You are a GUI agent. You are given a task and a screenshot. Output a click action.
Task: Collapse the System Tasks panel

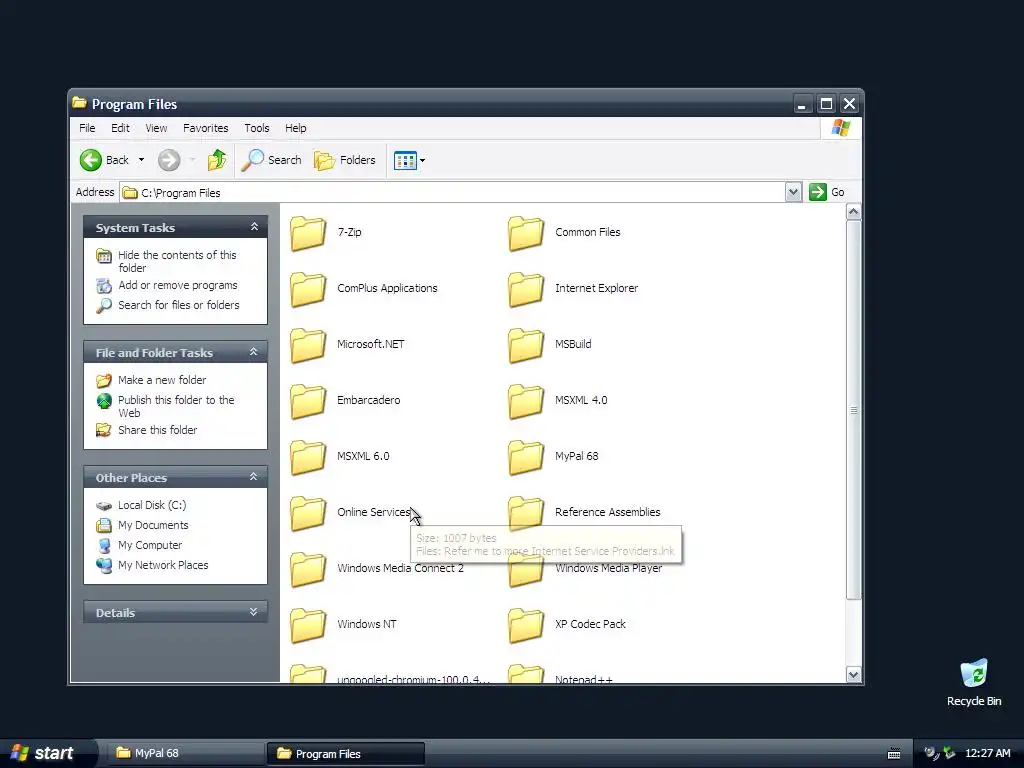click(254, 227)
